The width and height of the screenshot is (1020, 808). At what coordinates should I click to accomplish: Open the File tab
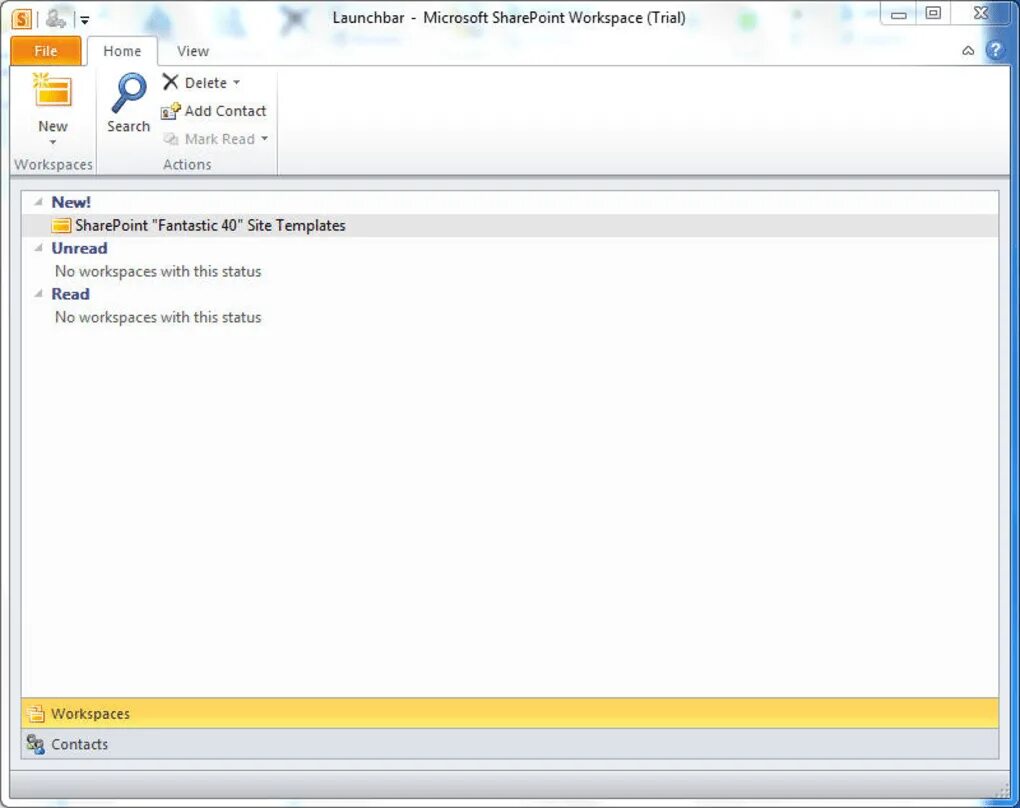[46, 51]
